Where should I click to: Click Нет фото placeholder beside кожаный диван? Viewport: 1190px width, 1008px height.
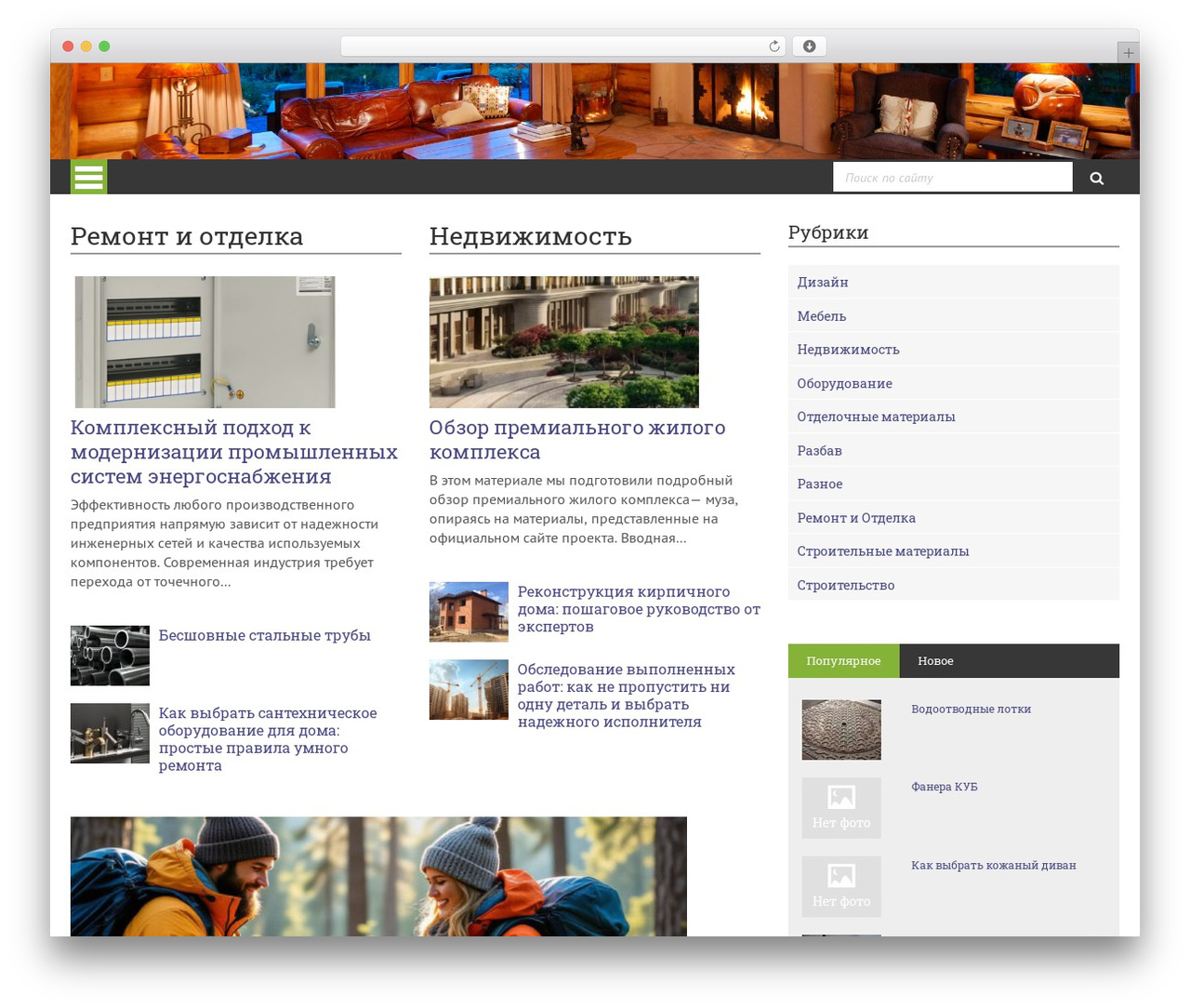(841, 887)
